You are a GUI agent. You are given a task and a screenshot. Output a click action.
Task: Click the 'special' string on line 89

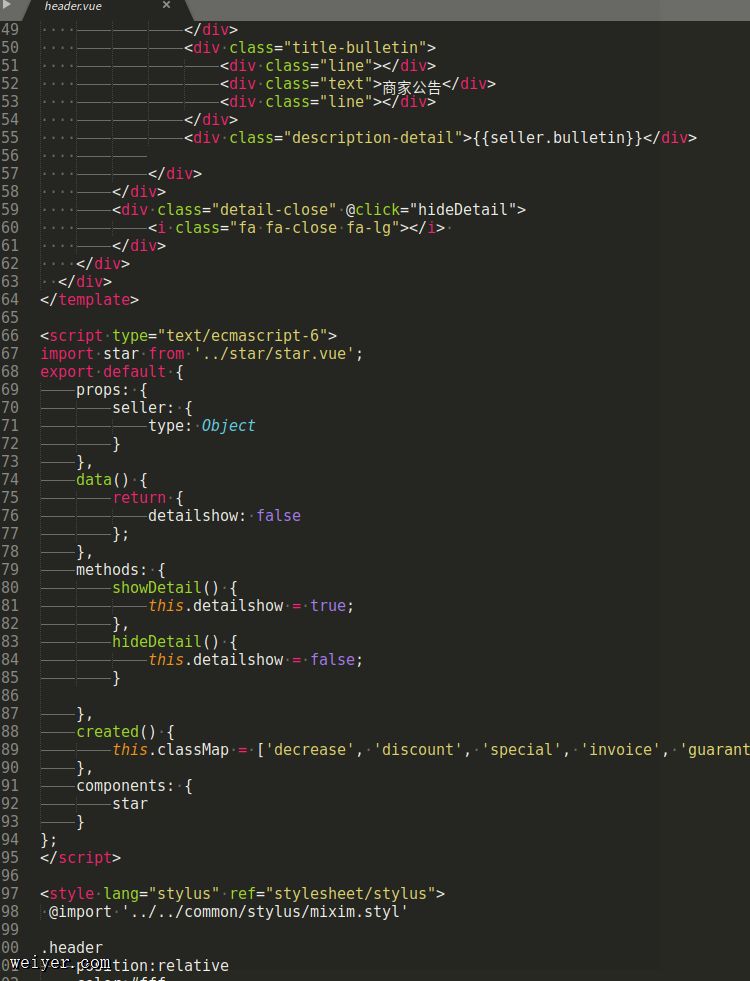(522, 750)
